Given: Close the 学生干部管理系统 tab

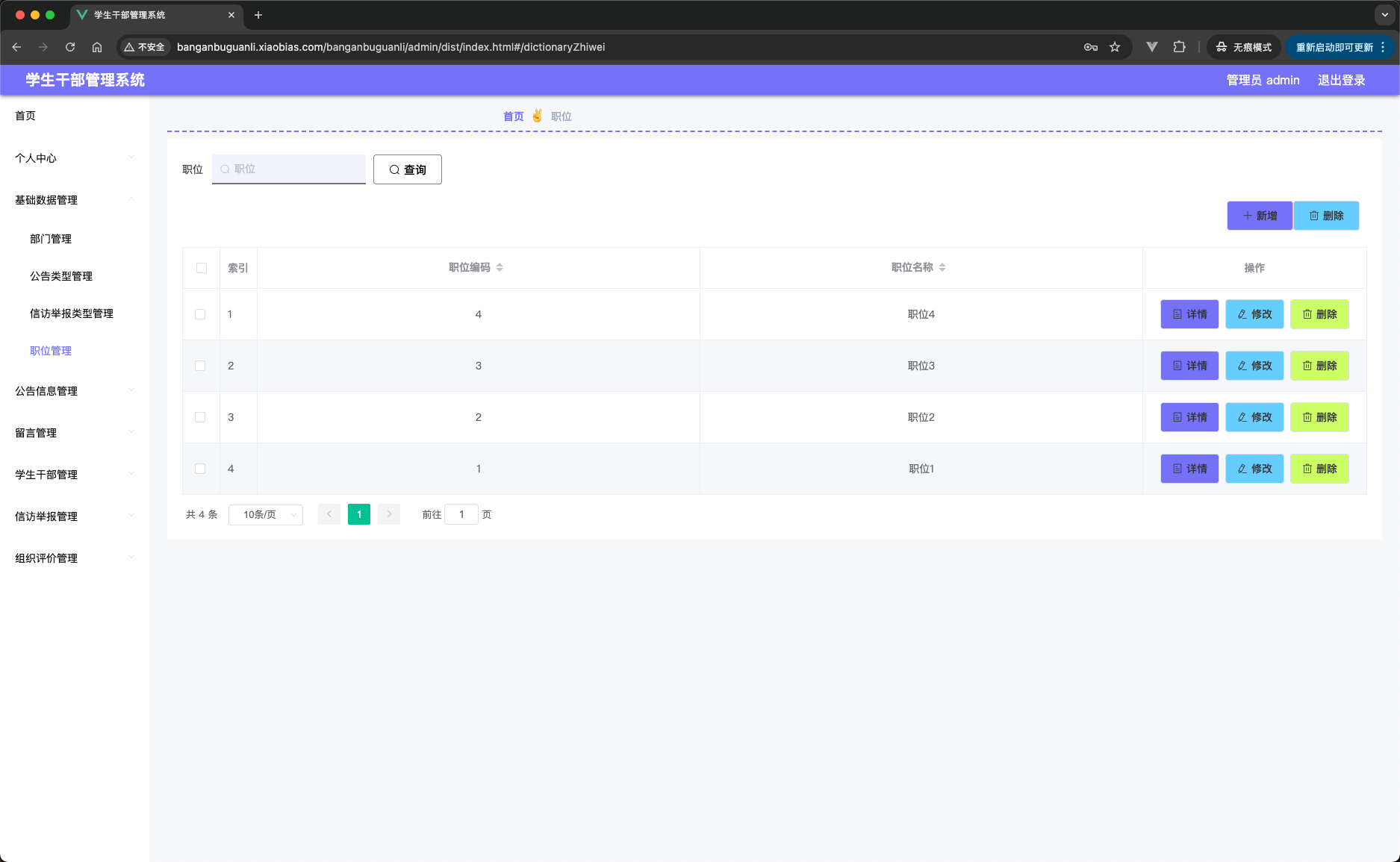Looking at the screenshot, I should coord(231,15).
